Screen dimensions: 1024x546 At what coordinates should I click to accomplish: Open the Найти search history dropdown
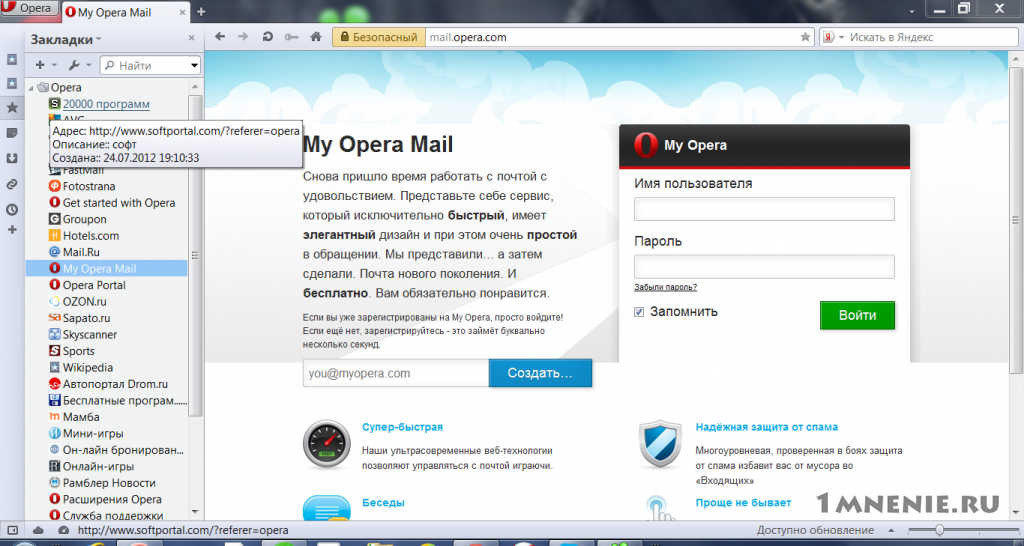(x=195, y=65)
